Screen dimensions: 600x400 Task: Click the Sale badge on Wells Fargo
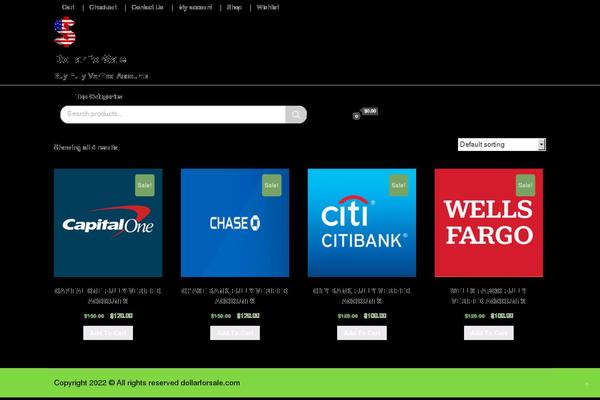525,185
